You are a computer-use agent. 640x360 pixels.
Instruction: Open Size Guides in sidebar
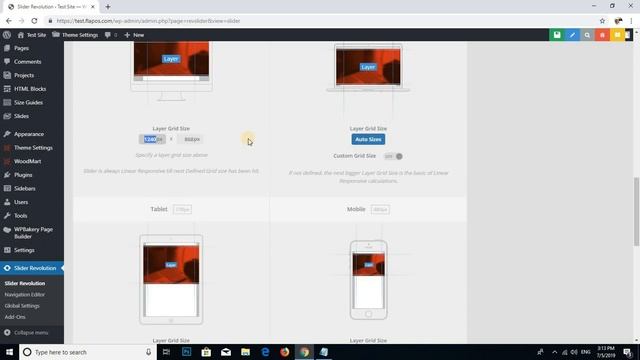pyautogui.click(x=28, y=102)
